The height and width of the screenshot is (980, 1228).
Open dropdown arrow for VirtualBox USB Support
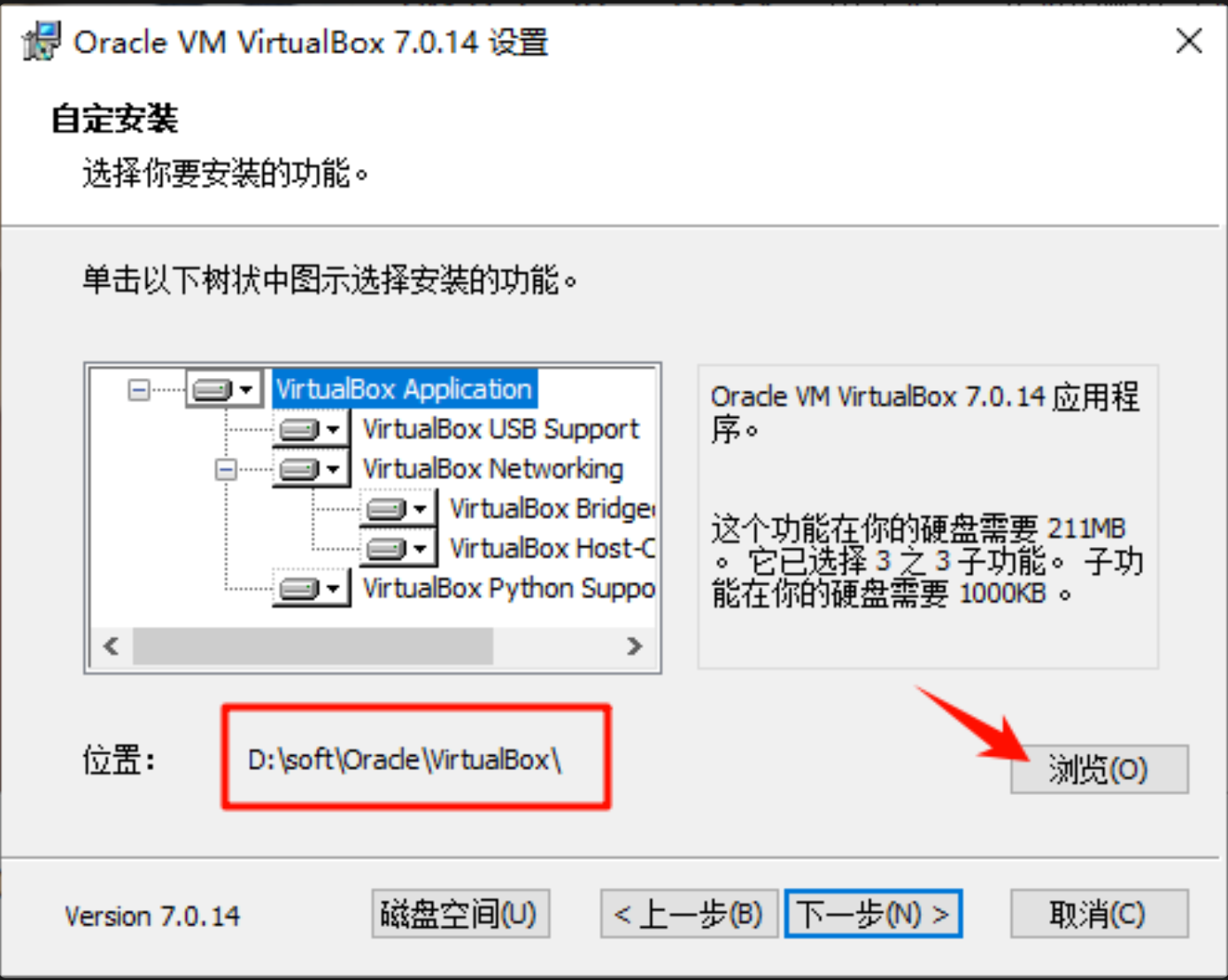pos(333,430)
